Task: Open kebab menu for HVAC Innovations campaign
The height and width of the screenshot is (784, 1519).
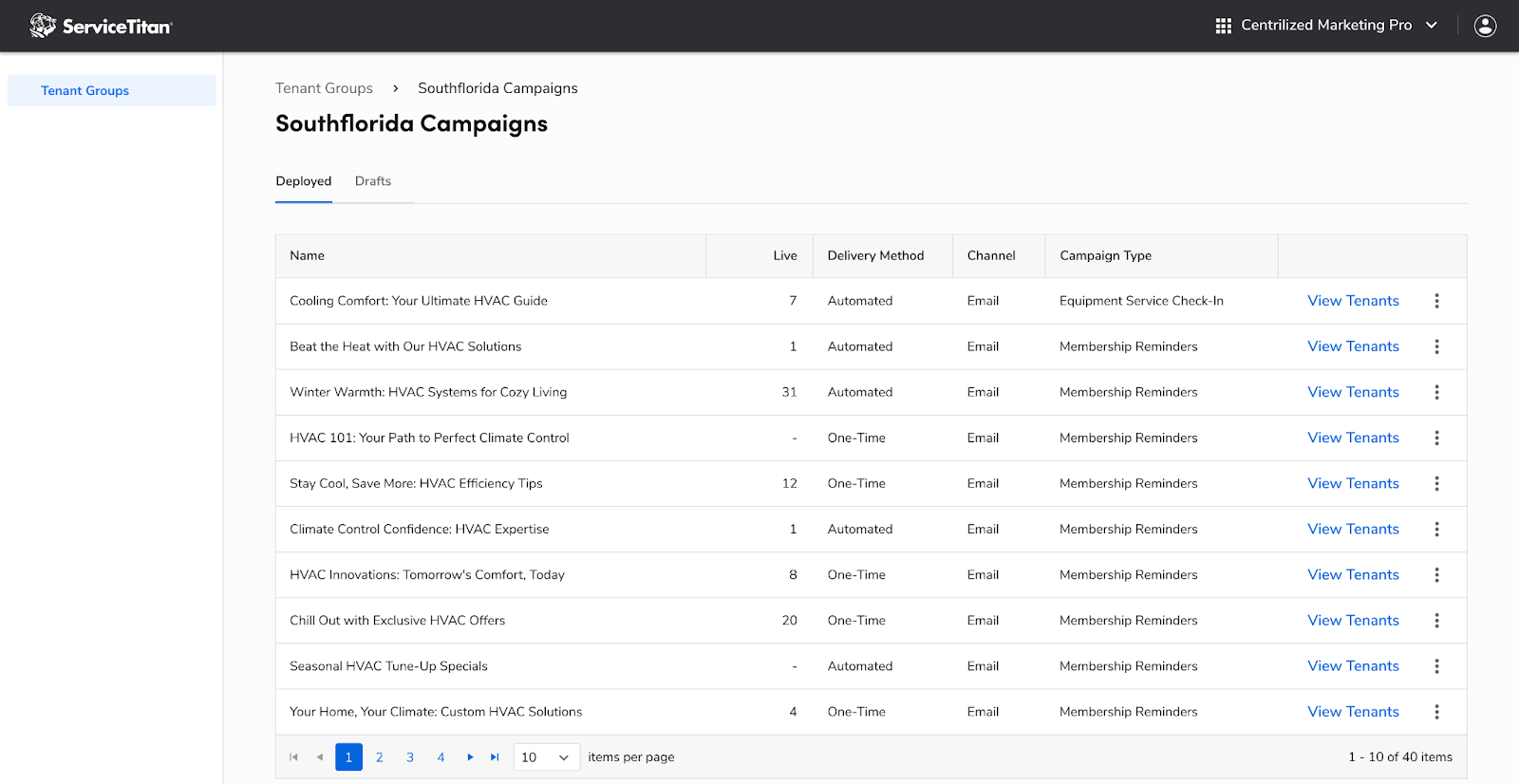Action: pos(1436,574)
